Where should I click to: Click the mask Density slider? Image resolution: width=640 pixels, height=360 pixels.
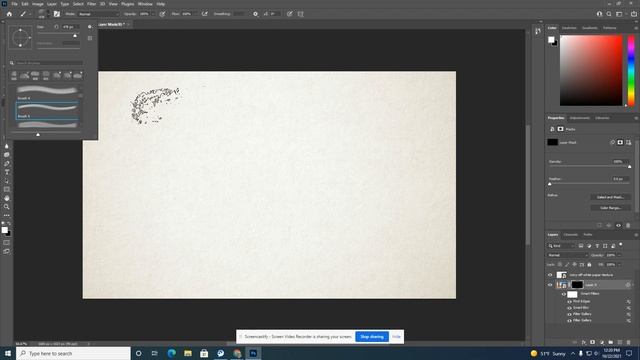589,167
